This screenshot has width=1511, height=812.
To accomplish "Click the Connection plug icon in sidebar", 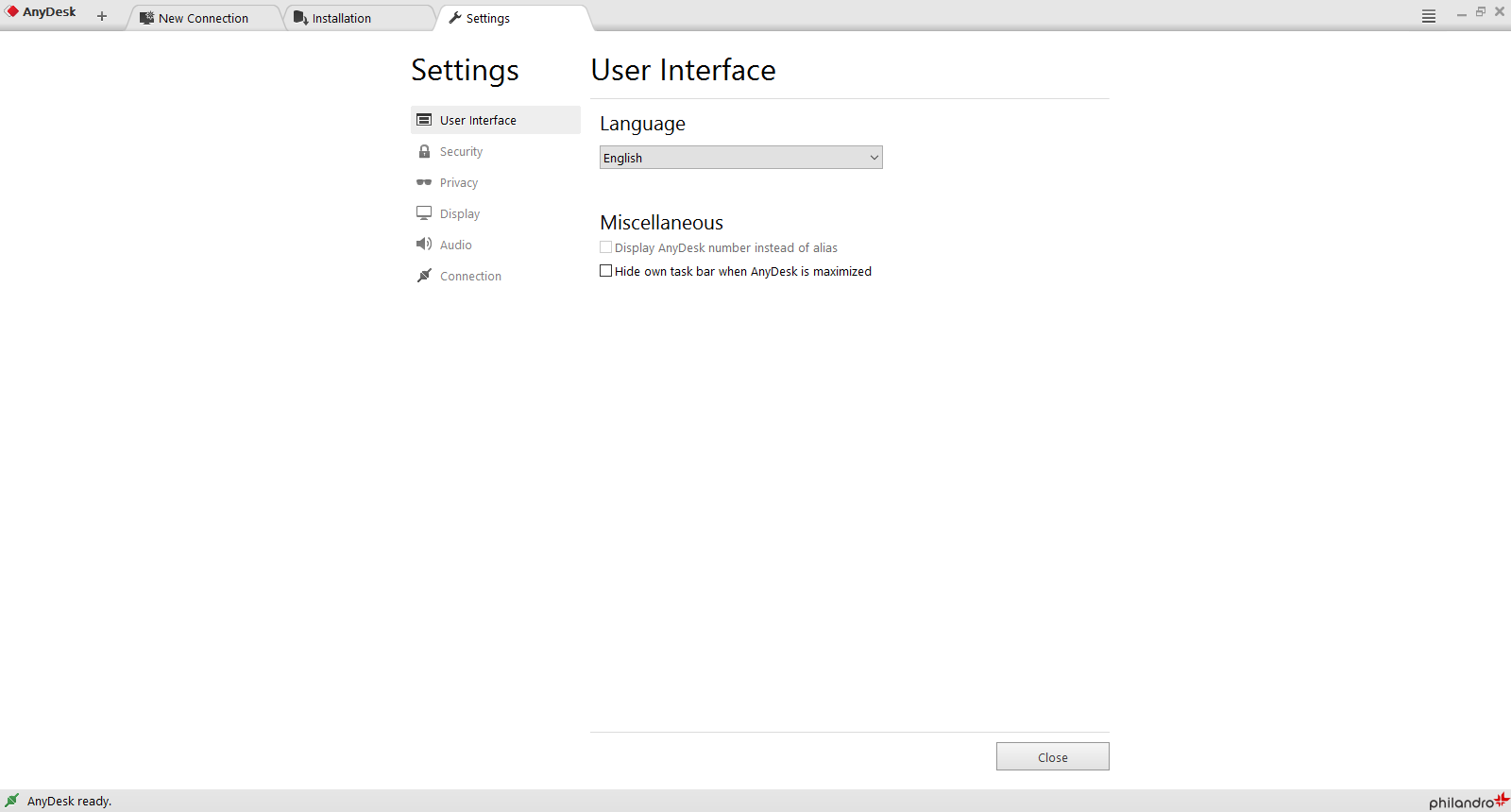I will pyautogui.click(x=424, y=276).
